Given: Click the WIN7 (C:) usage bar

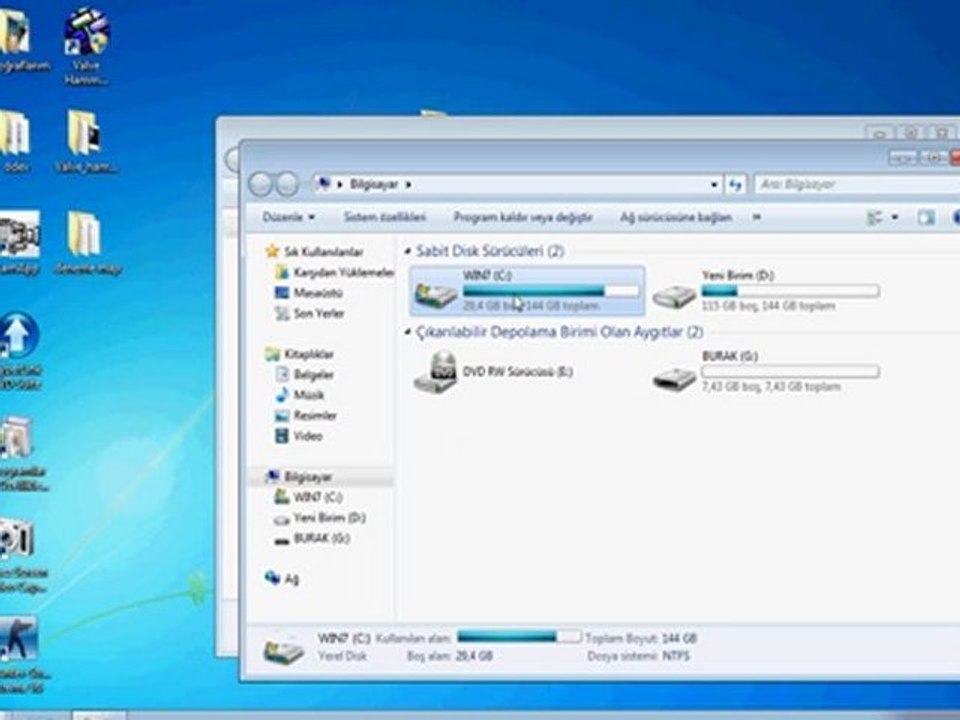Looking at the screenshot, I should pyautogui.click(x=551, y=291).
